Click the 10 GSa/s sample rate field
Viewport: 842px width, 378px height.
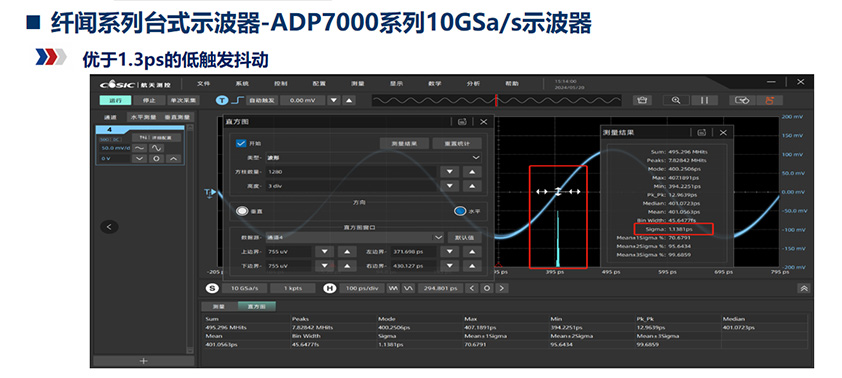coord(244,288)
